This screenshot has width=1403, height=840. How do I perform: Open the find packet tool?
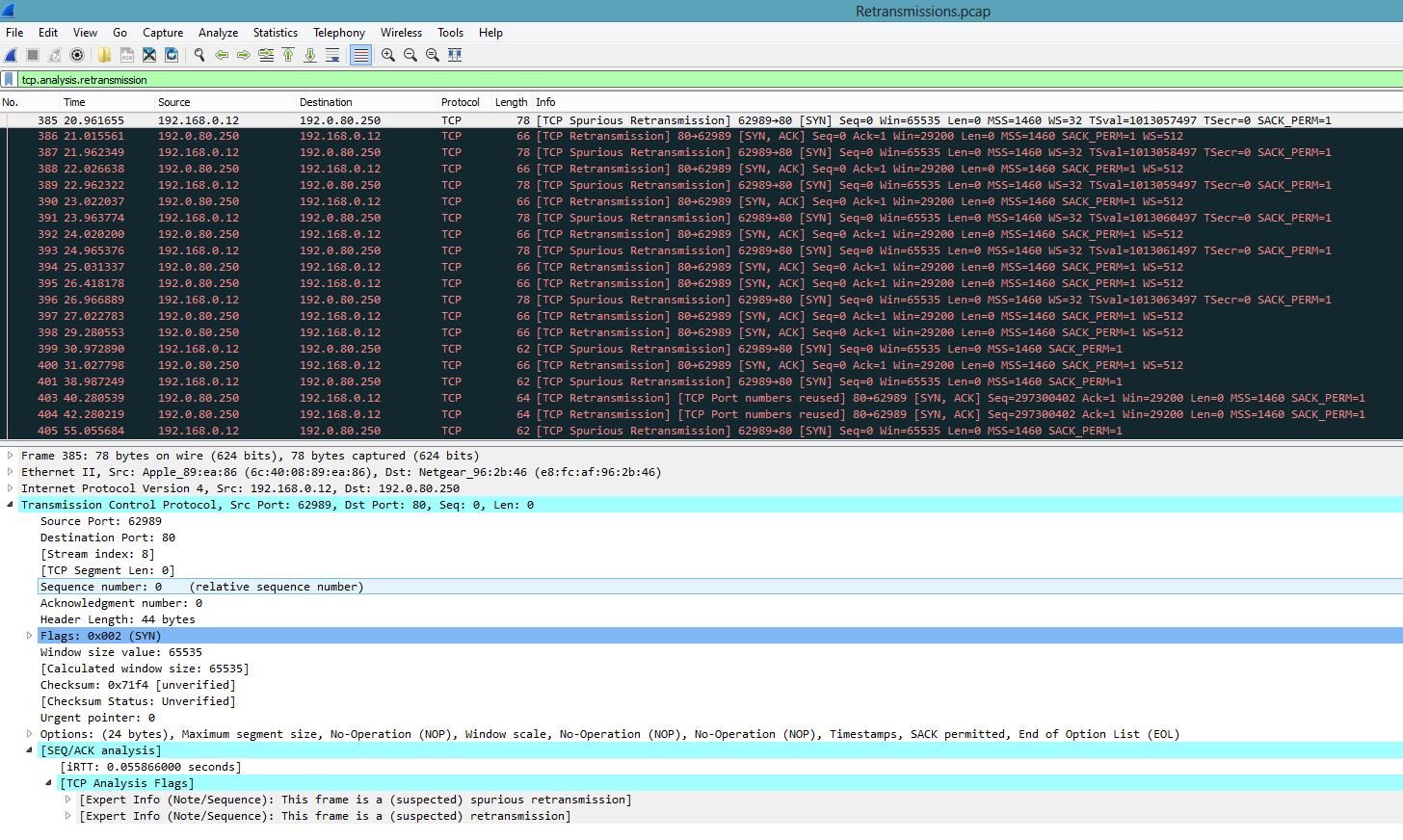click(199, 55)
